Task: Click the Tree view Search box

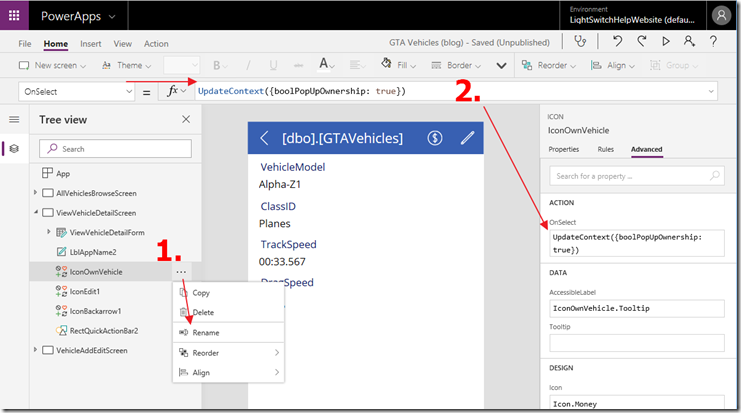Action: 115,148
